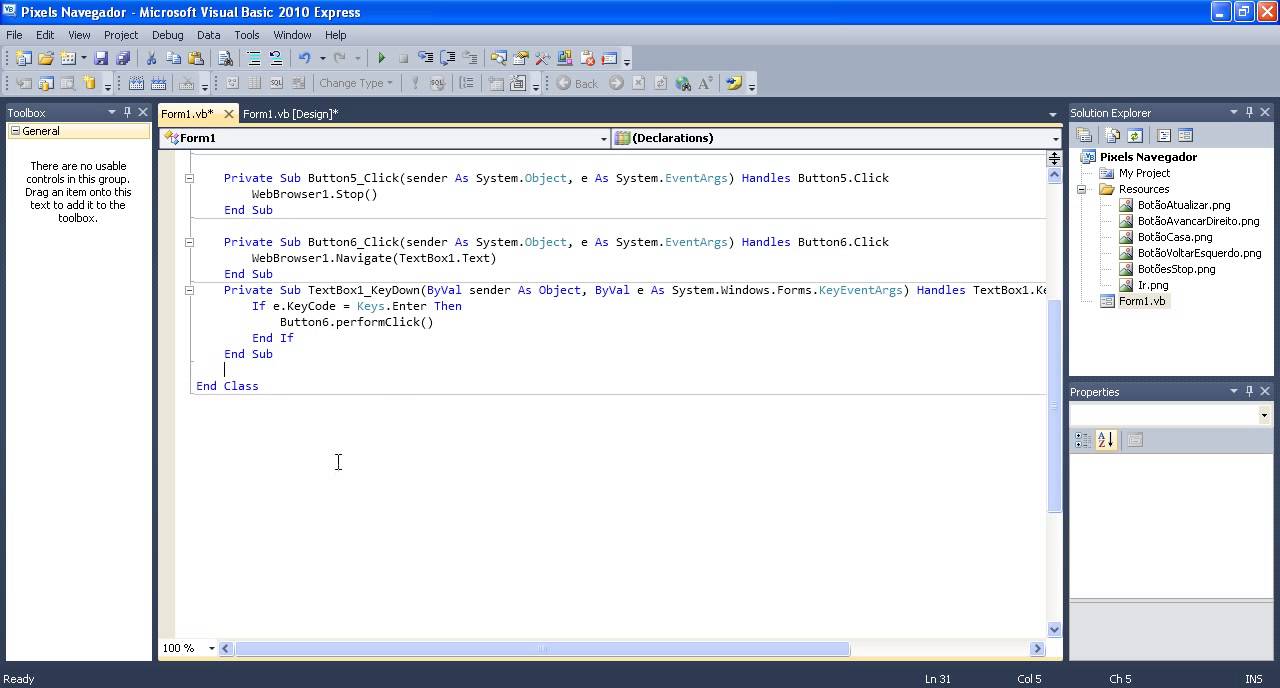Open the Project menu
Viewport: 1280px width, 688px height.
click(121, 34)
